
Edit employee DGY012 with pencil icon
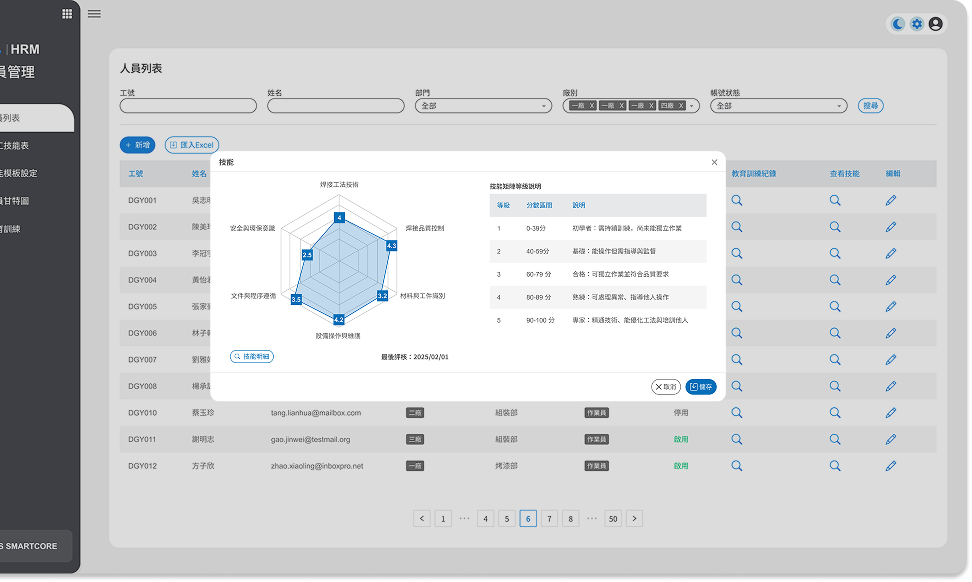(x=891, y=466)
